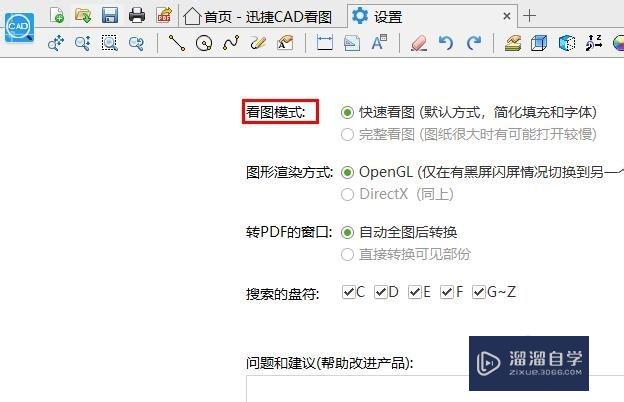This screenshot has width=624, height=402.
Task: Click the redo arrow
Action: [x=474, y=43]
